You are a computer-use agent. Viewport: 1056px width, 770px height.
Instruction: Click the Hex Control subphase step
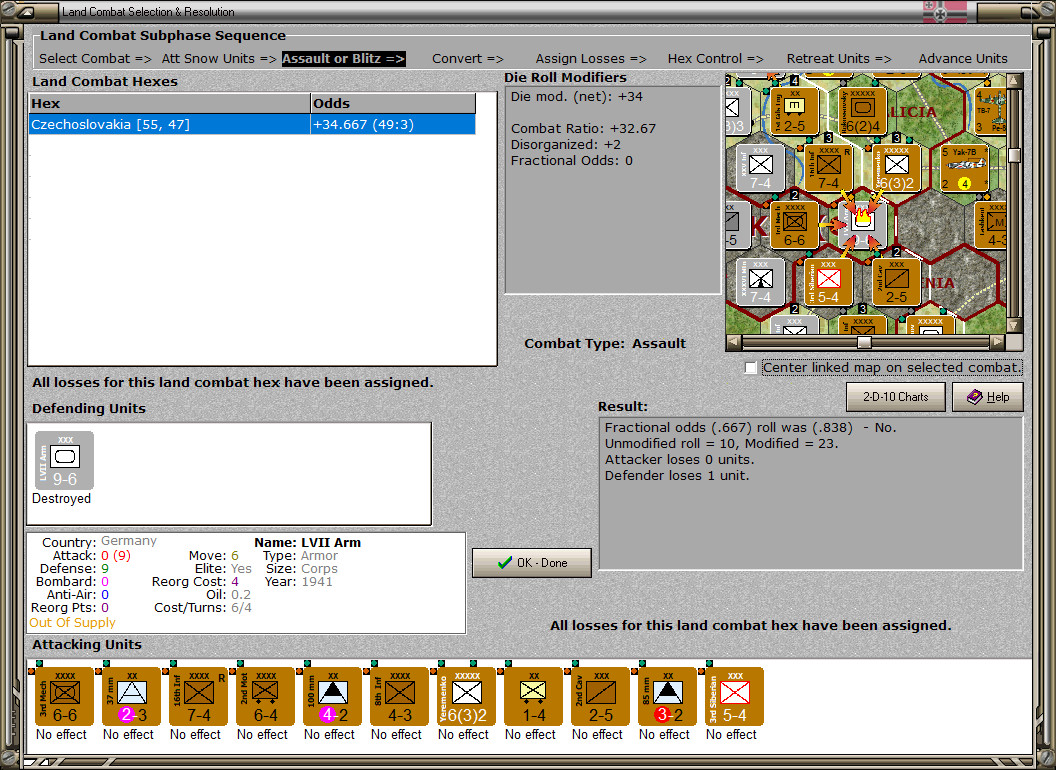point(715,59)
